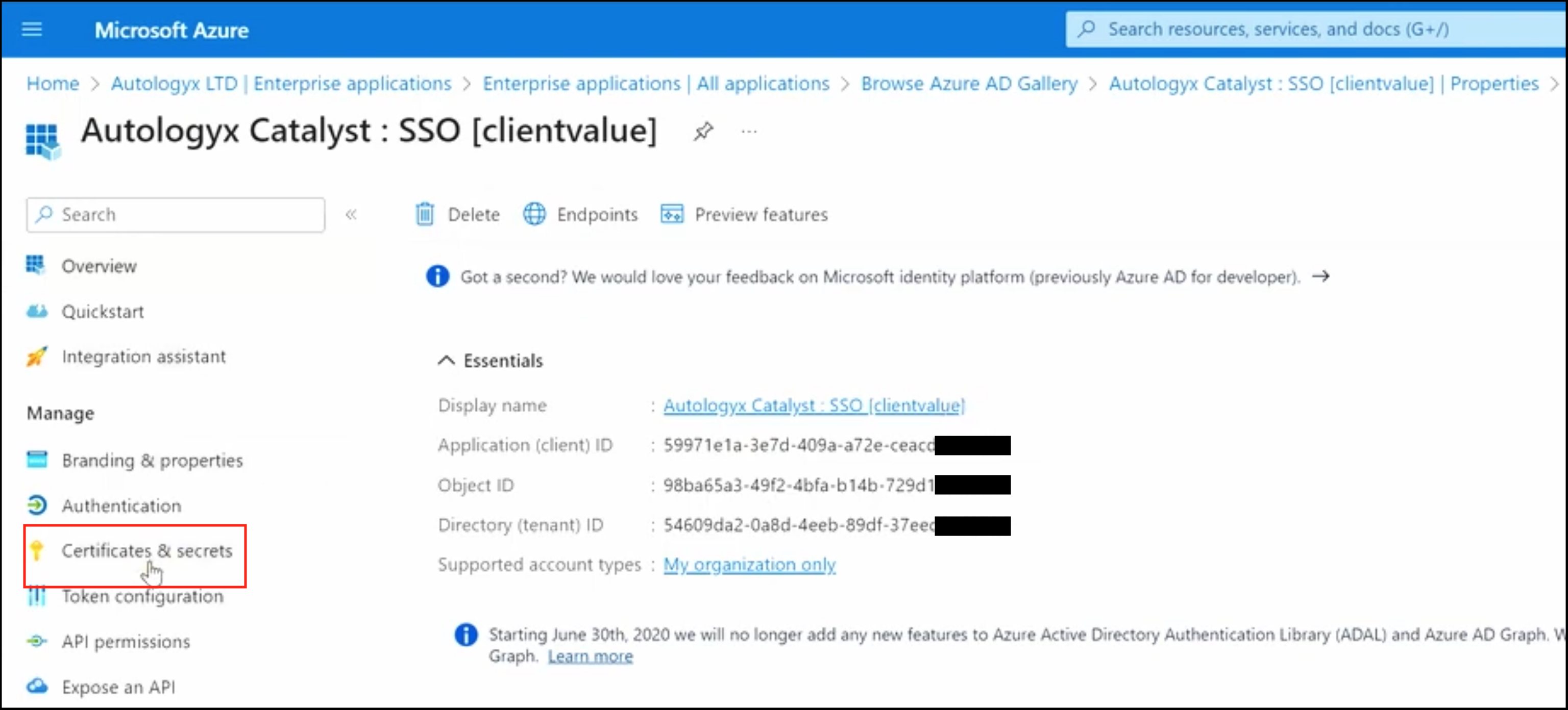1568x710 pixels.
Task: Click the magnifier icon in top search bar
Action: pos(1087,29)
